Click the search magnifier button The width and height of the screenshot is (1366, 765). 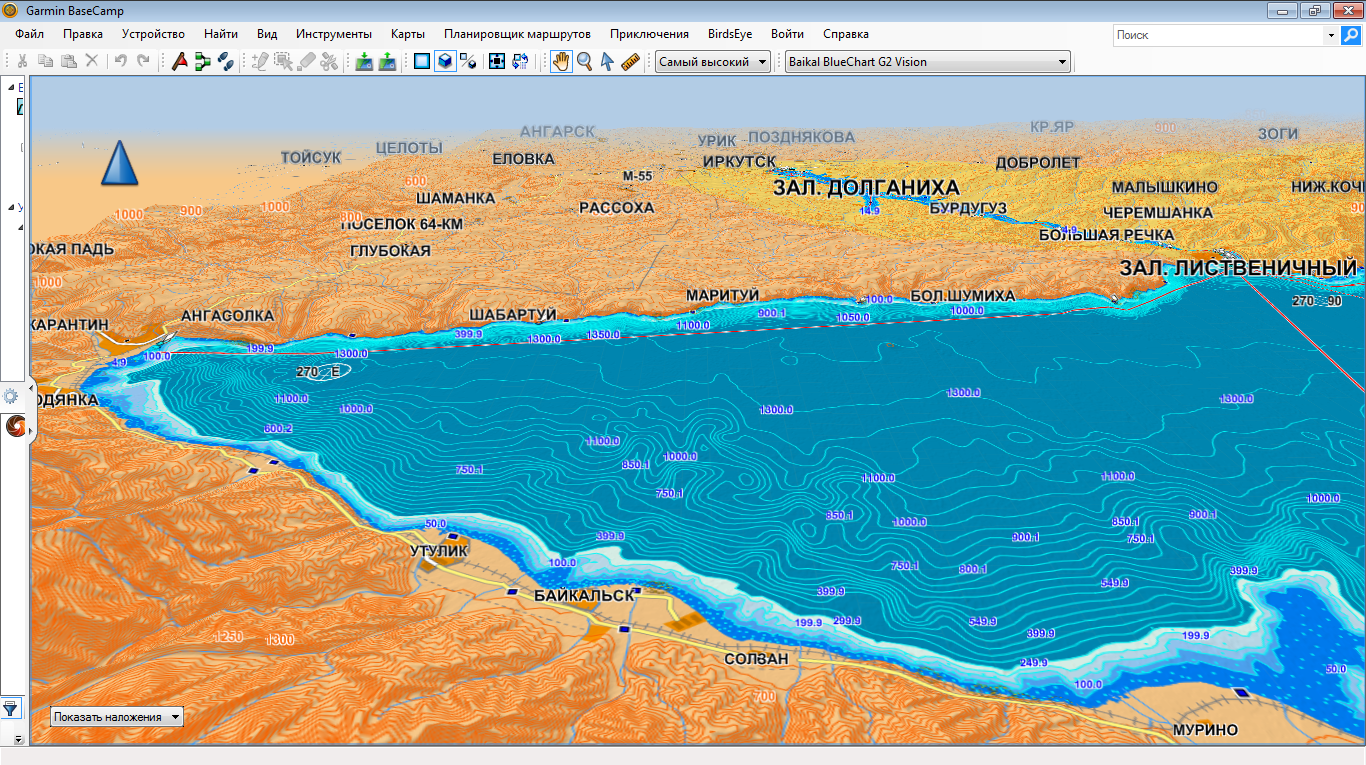(1351, 35)
